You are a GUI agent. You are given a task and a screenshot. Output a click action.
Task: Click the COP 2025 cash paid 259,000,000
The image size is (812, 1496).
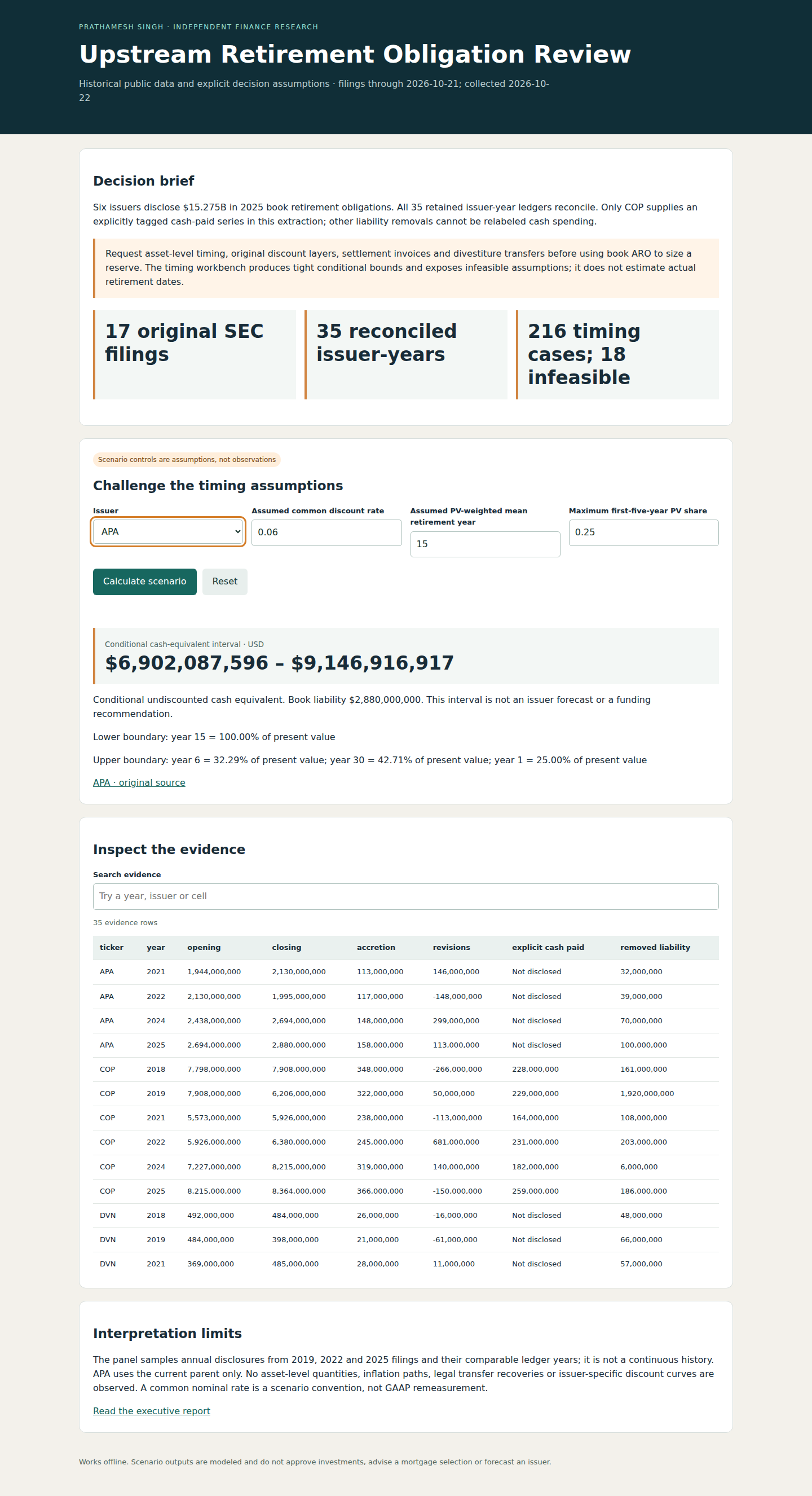coord(535,1191)
